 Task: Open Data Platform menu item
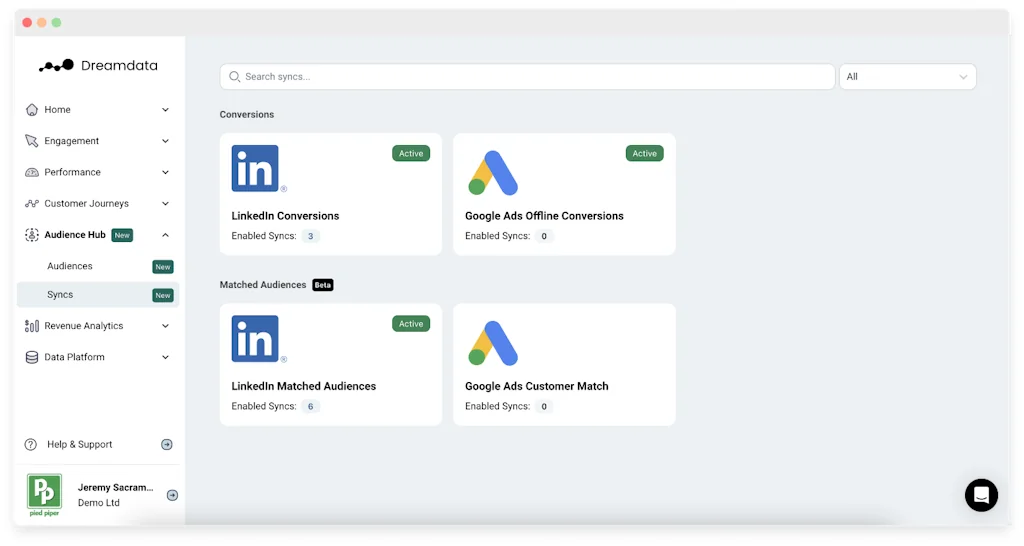point(98,357)
